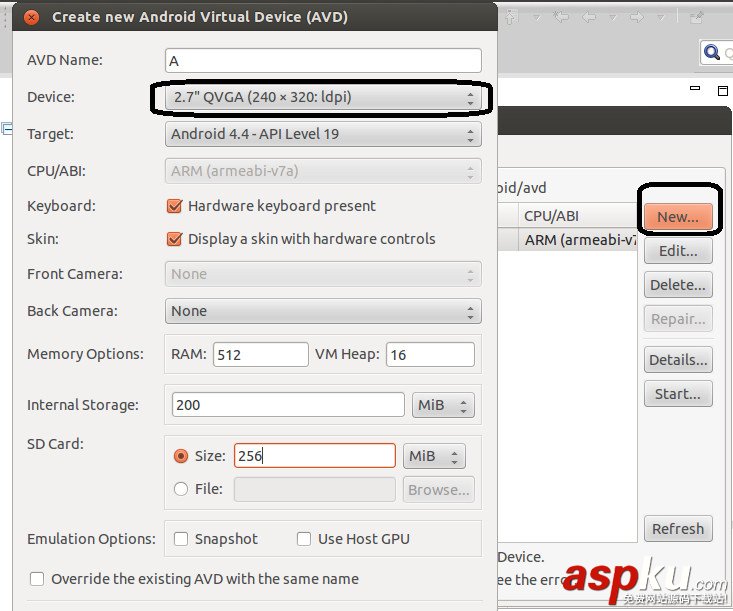Viewport: 733px width, 611px height.
Task: Click the RAM field showing 512
Action: tap(261, 355)
